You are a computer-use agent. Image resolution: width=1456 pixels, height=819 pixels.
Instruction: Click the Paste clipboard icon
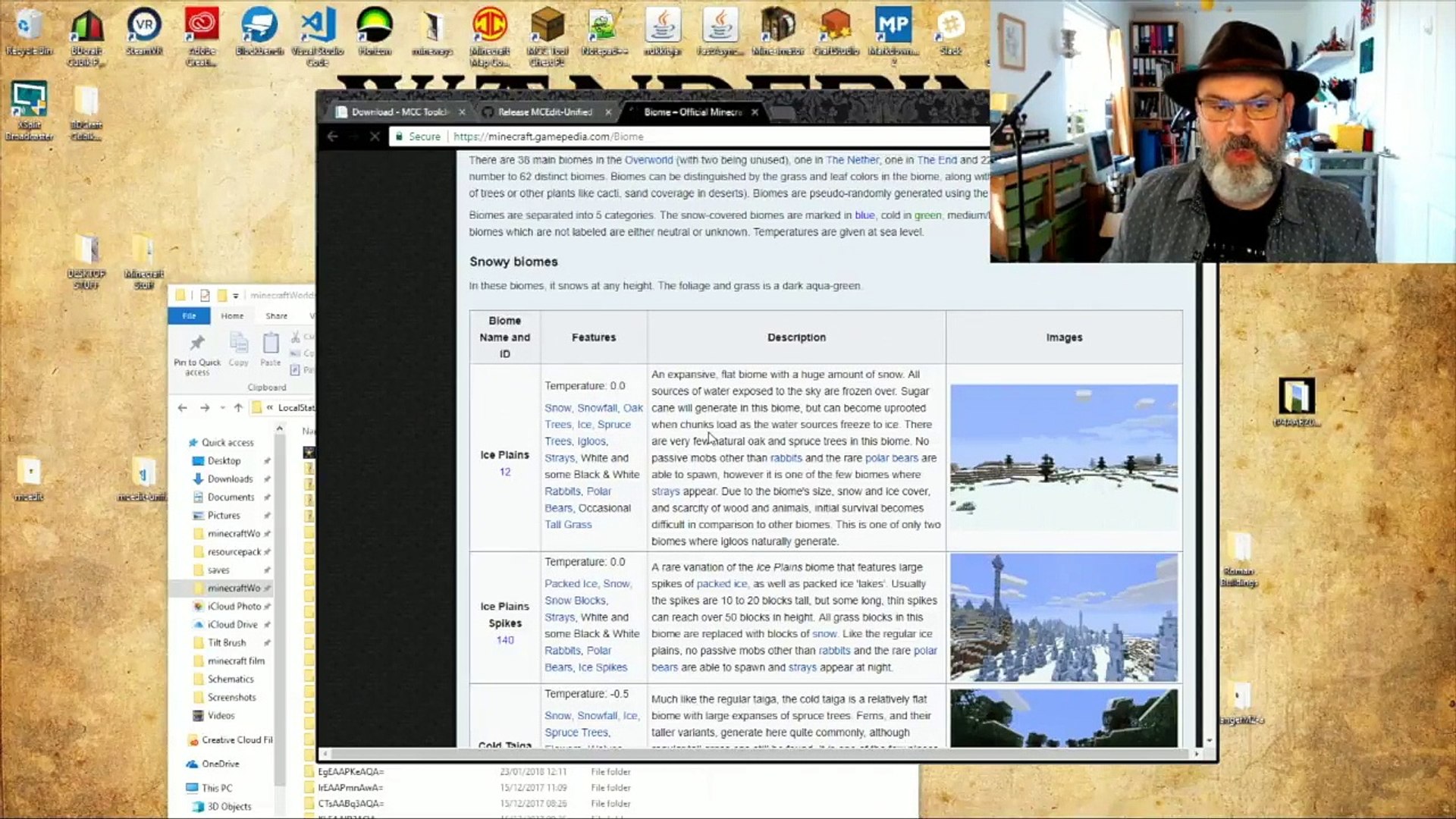271,344
